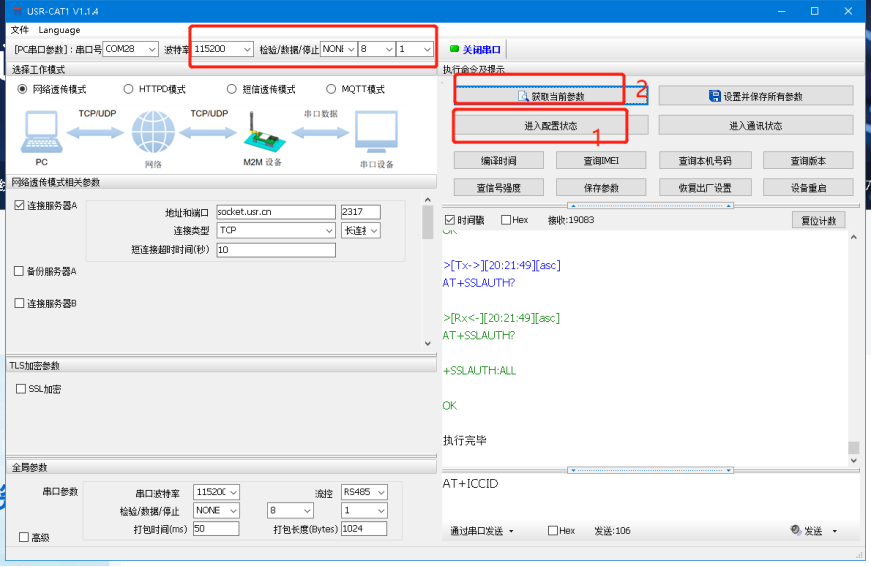Click the network globe icon

pyautogui.click(x=152, y=133)
